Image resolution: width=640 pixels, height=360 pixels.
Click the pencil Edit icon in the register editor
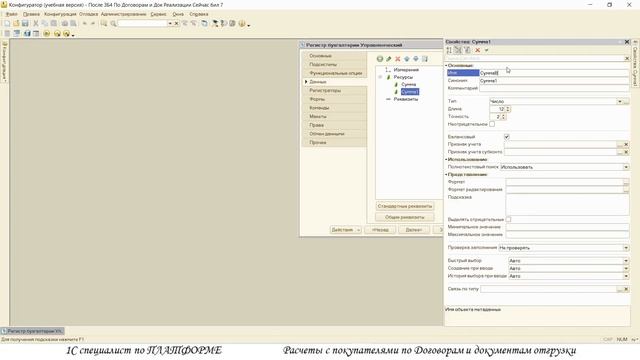coord(389,59)
